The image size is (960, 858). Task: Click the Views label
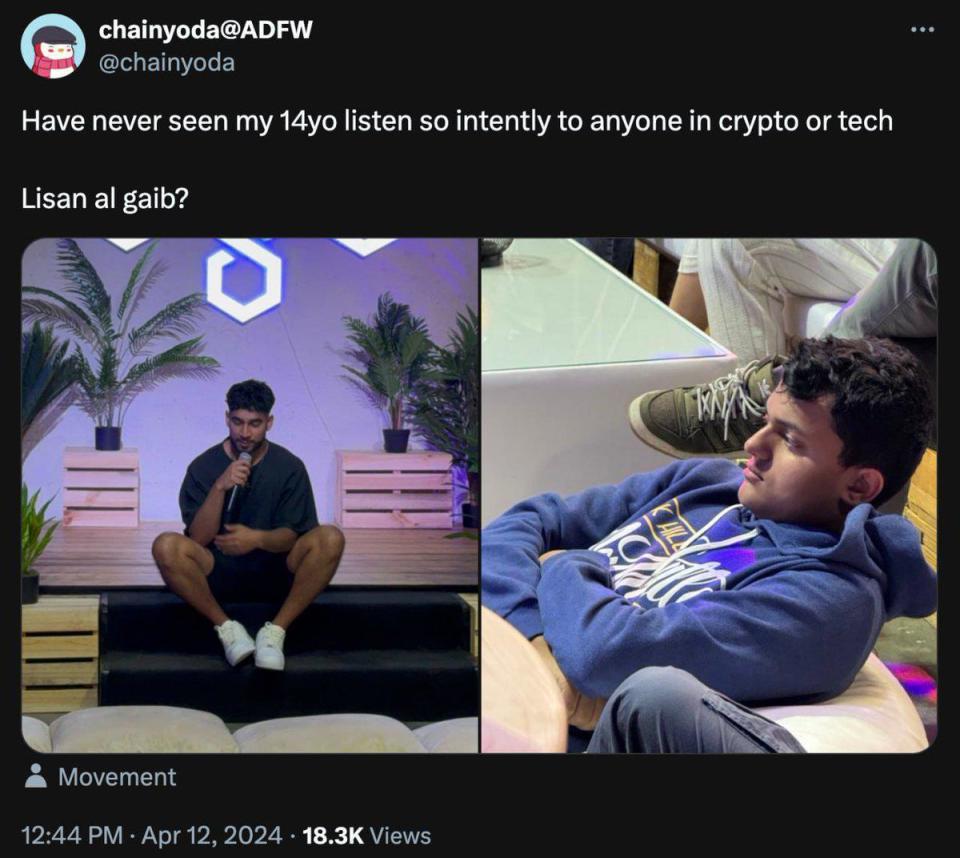pos(400,835)
